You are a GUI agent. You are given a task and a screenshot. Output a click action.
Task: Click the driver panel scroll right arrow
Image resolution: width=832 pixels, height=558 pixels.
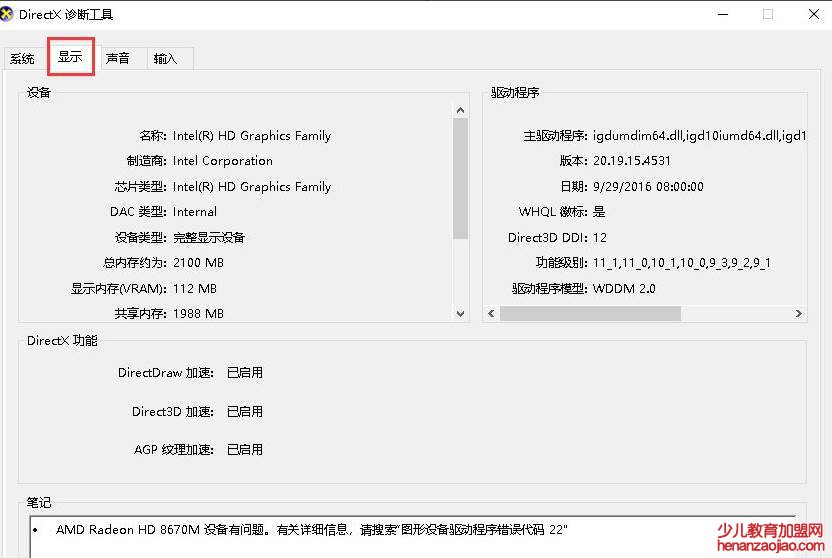(x=798, y=313)
